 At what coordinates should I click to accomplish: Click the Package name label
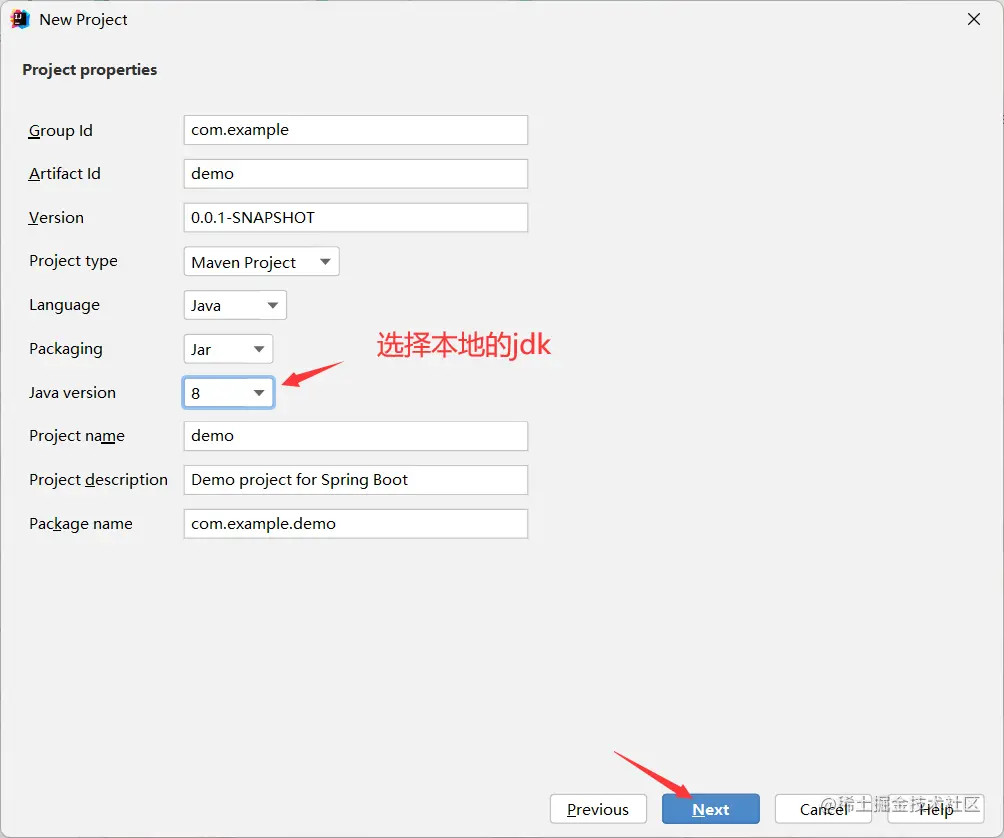[81, 524]
